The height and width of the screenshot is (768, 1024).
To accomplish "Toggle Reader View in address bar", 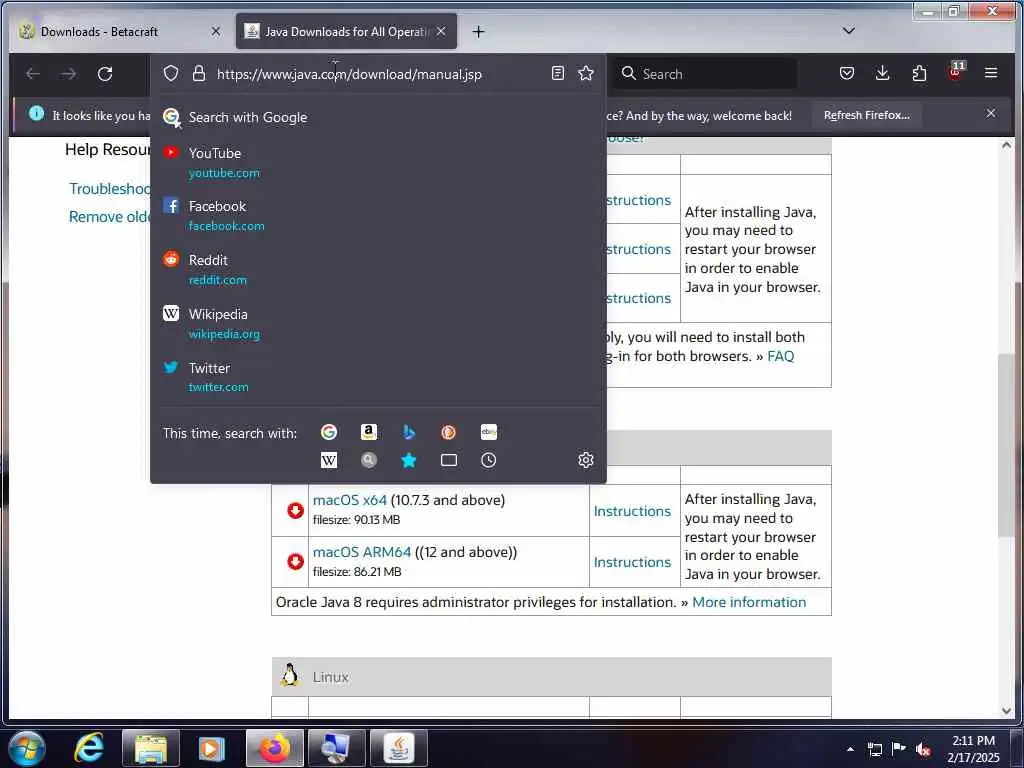I will point(558,73).
